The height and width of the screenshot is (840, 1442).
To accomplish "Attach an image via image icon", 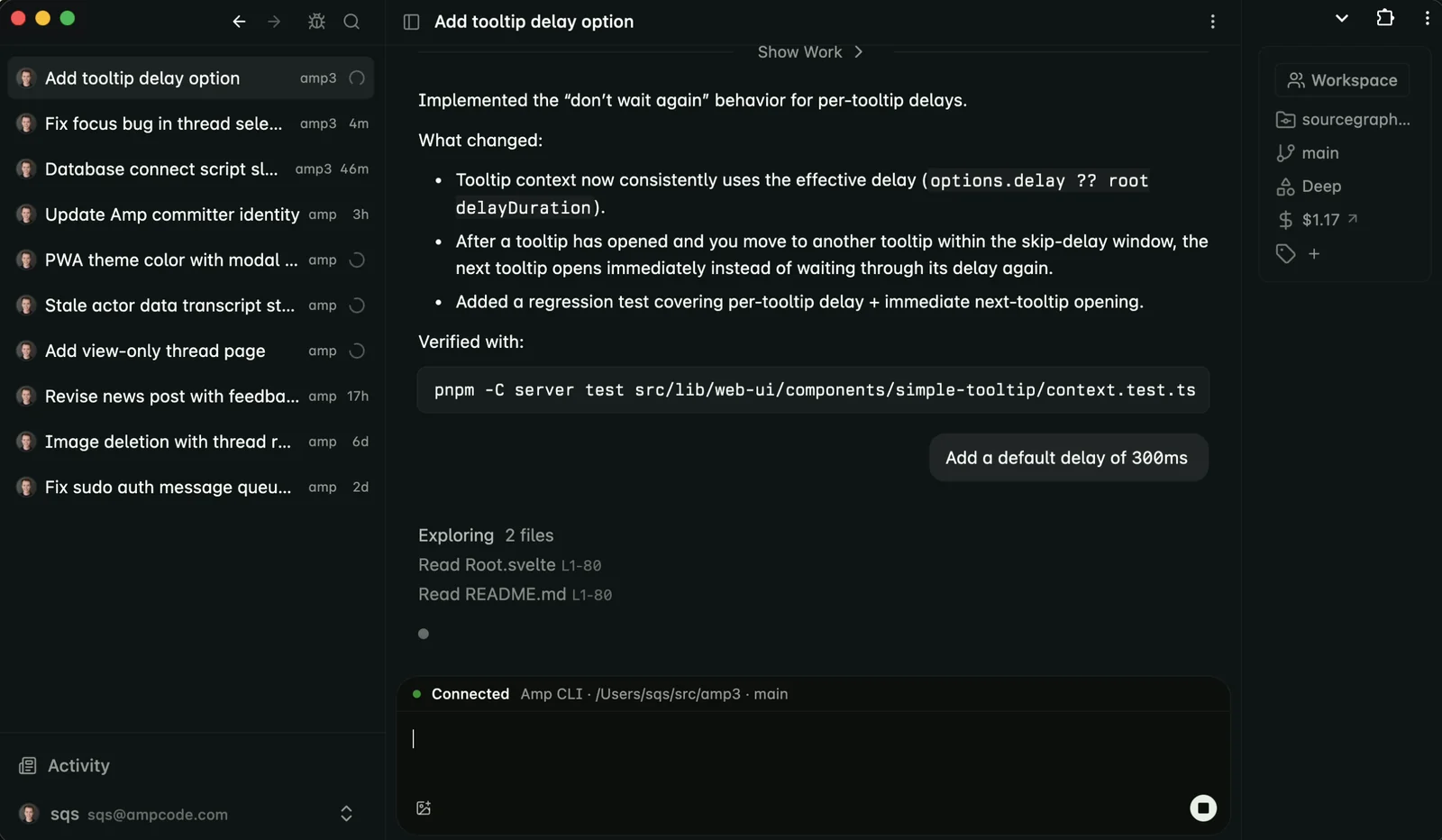I will pyautogui.click(x=424, y=808).
